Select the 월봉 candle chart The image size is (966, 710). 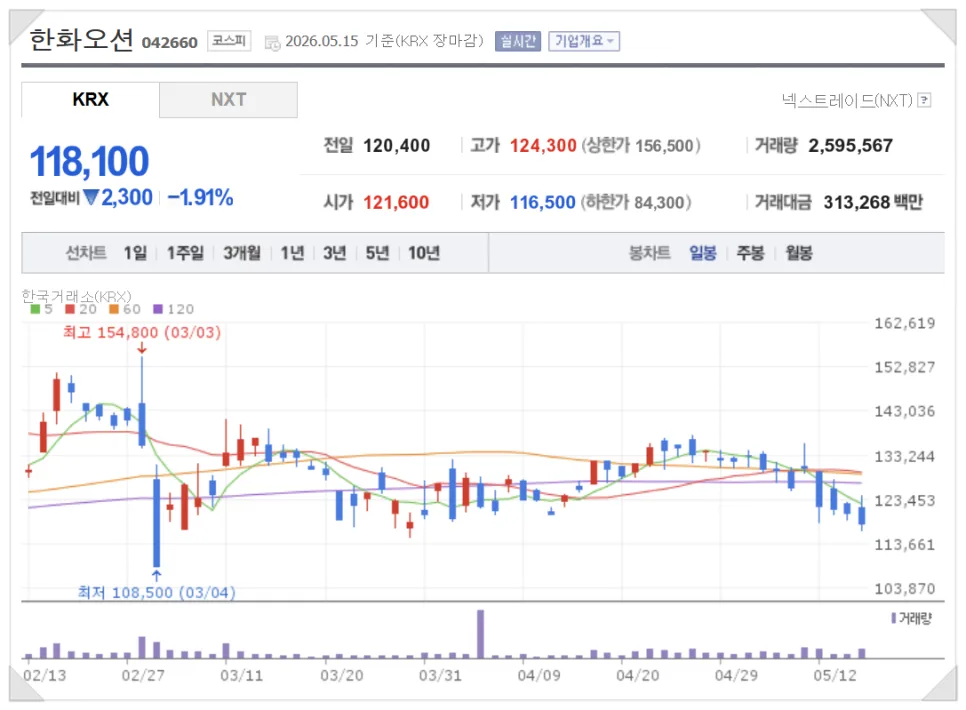pyautogui.click(x=798, y=253)
